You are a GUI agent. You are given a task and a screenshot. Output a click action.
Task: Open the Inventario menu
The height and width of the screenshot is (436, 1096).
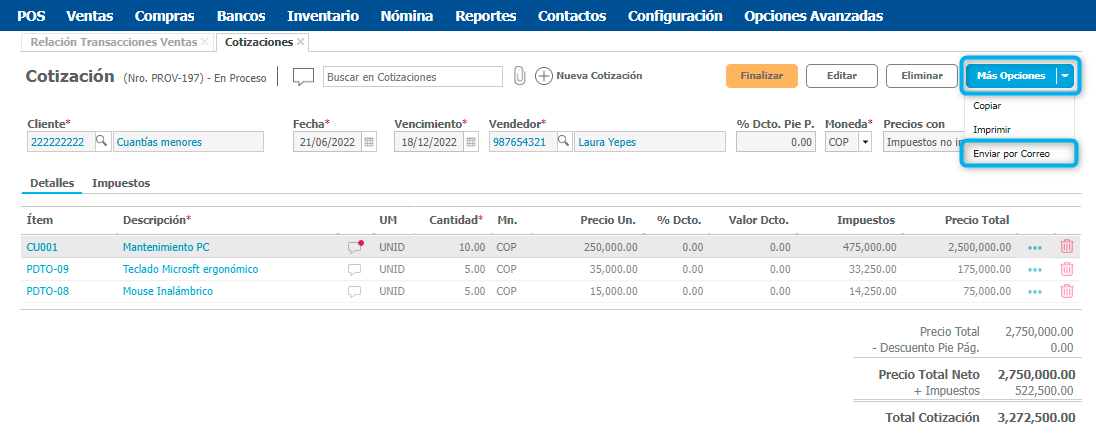point(322,16)
